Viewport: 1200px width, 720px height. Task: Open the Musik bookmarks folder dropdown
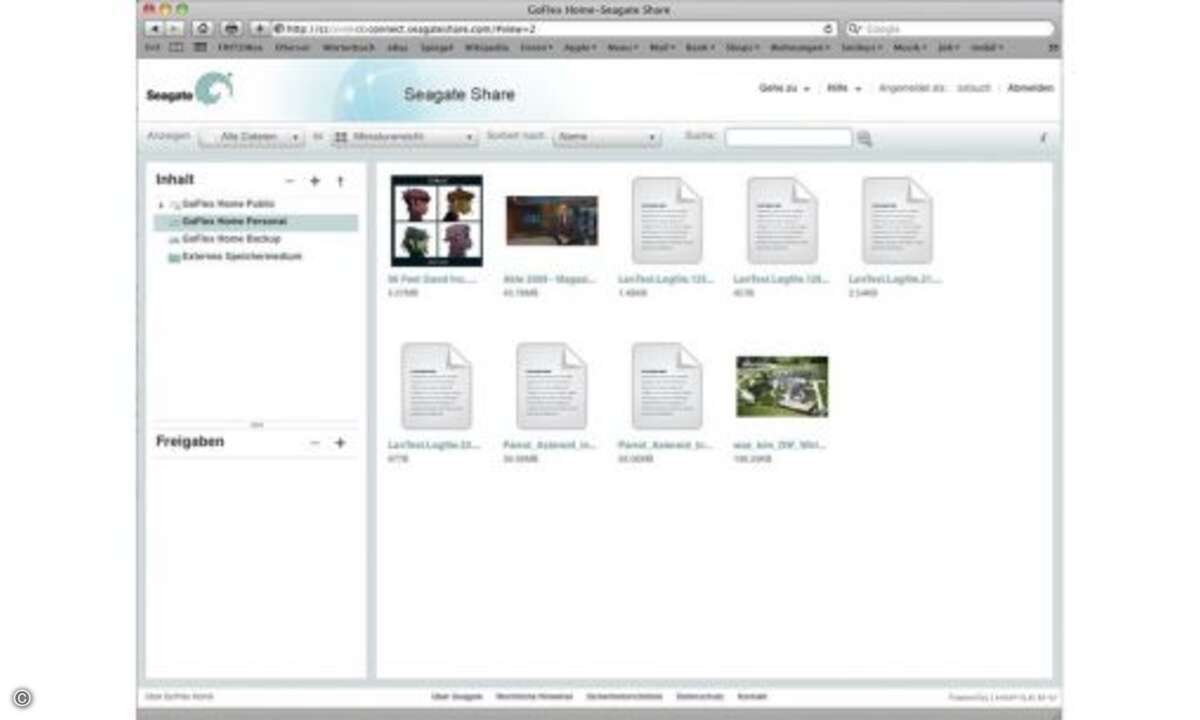tap(910, 47)
